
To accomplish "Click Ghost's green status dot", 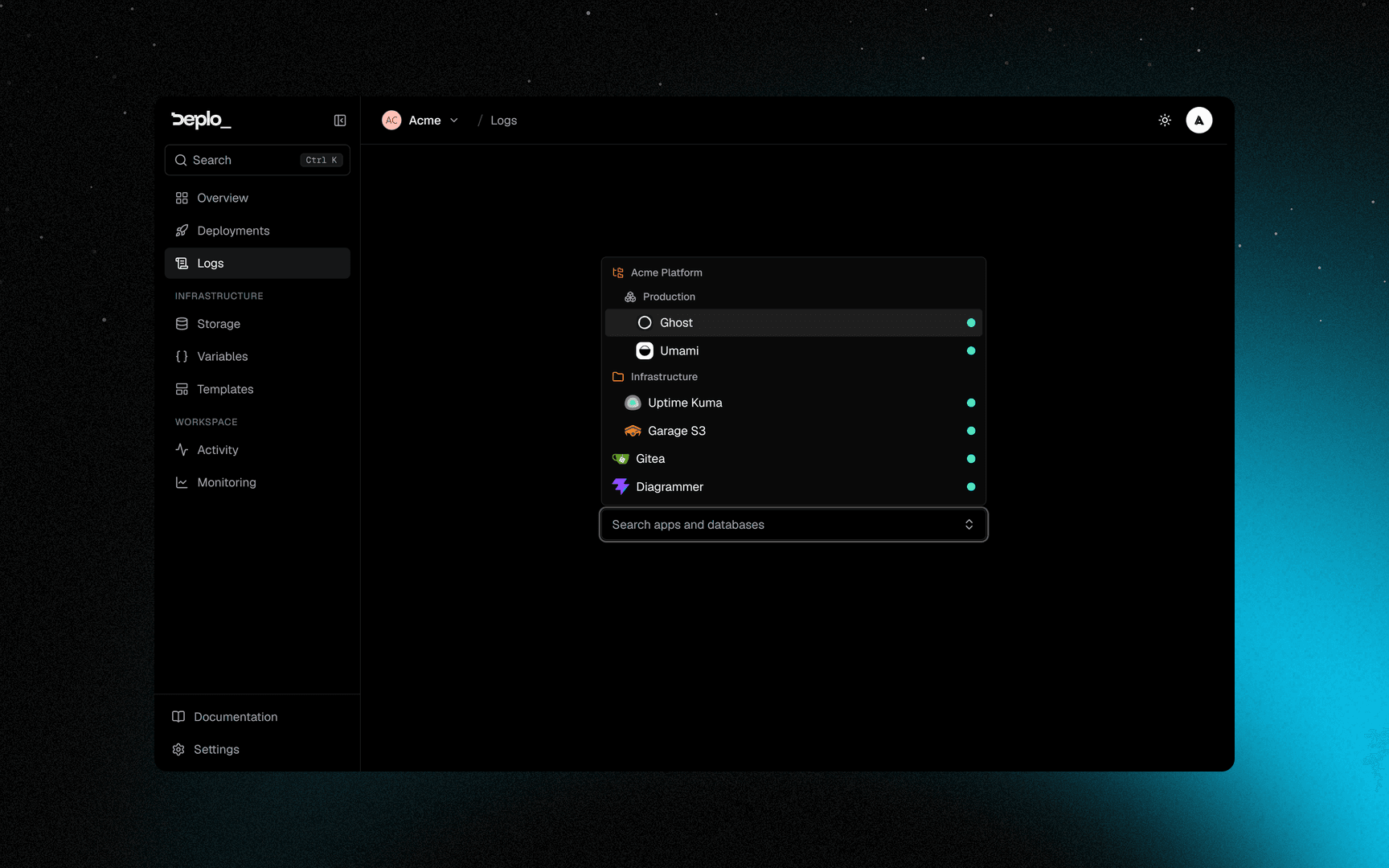I will [971, 323].
